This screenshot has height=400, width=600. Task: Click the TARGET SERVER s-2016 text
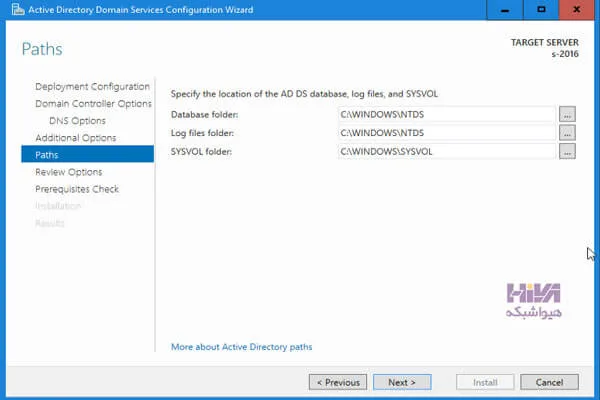tap(545, 48)
